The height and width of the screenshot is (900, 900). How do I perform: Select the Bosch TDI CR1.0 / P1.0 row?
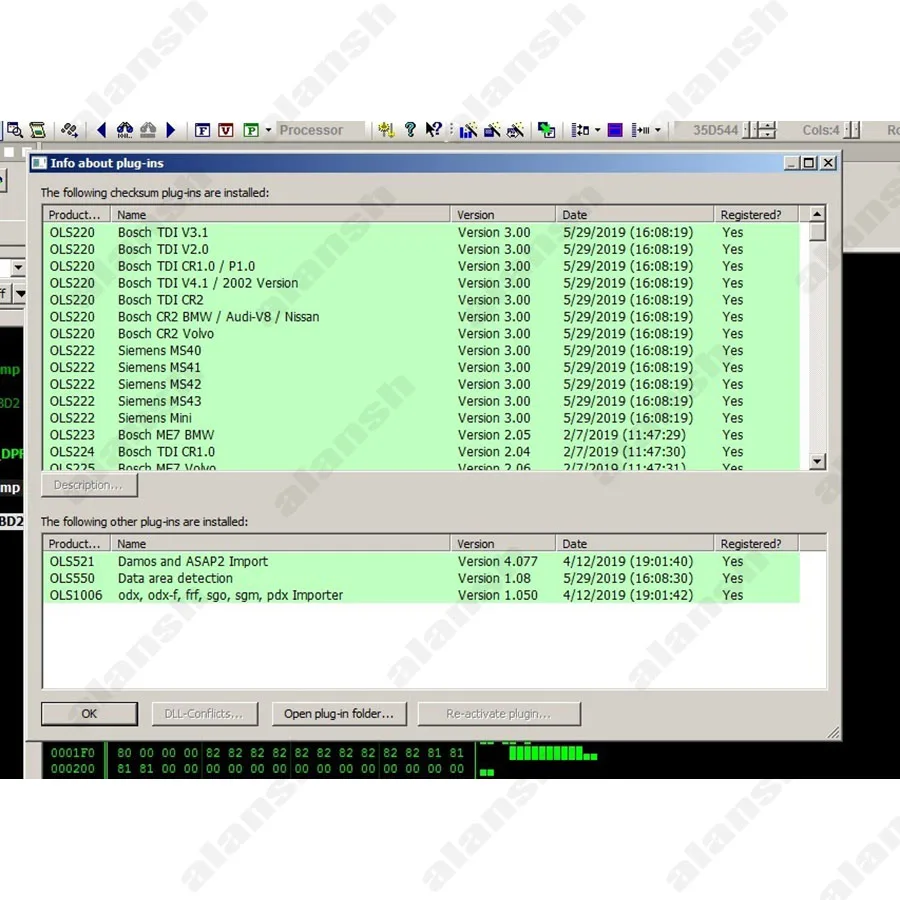click(421, 266)
